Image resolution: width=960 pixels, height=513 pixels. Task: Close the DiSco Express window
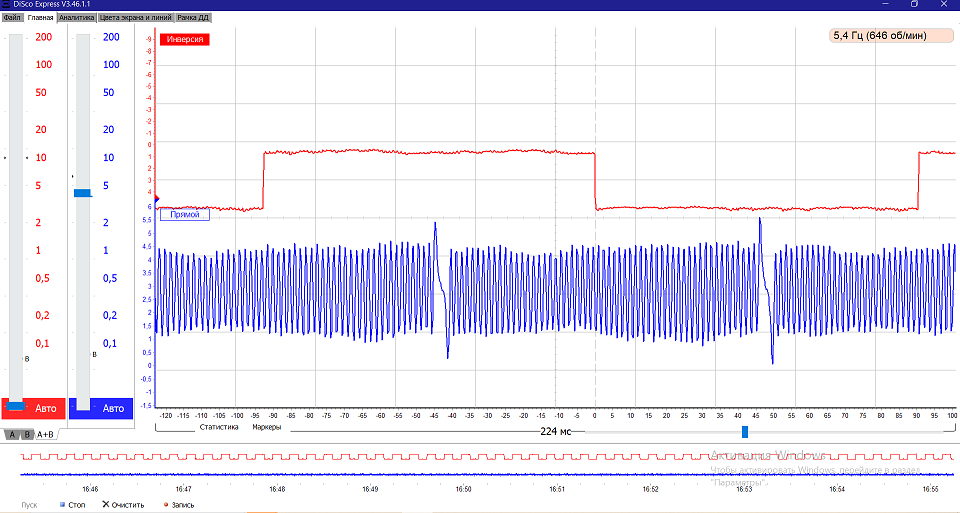pyautogui.click(x=943, y=4)
